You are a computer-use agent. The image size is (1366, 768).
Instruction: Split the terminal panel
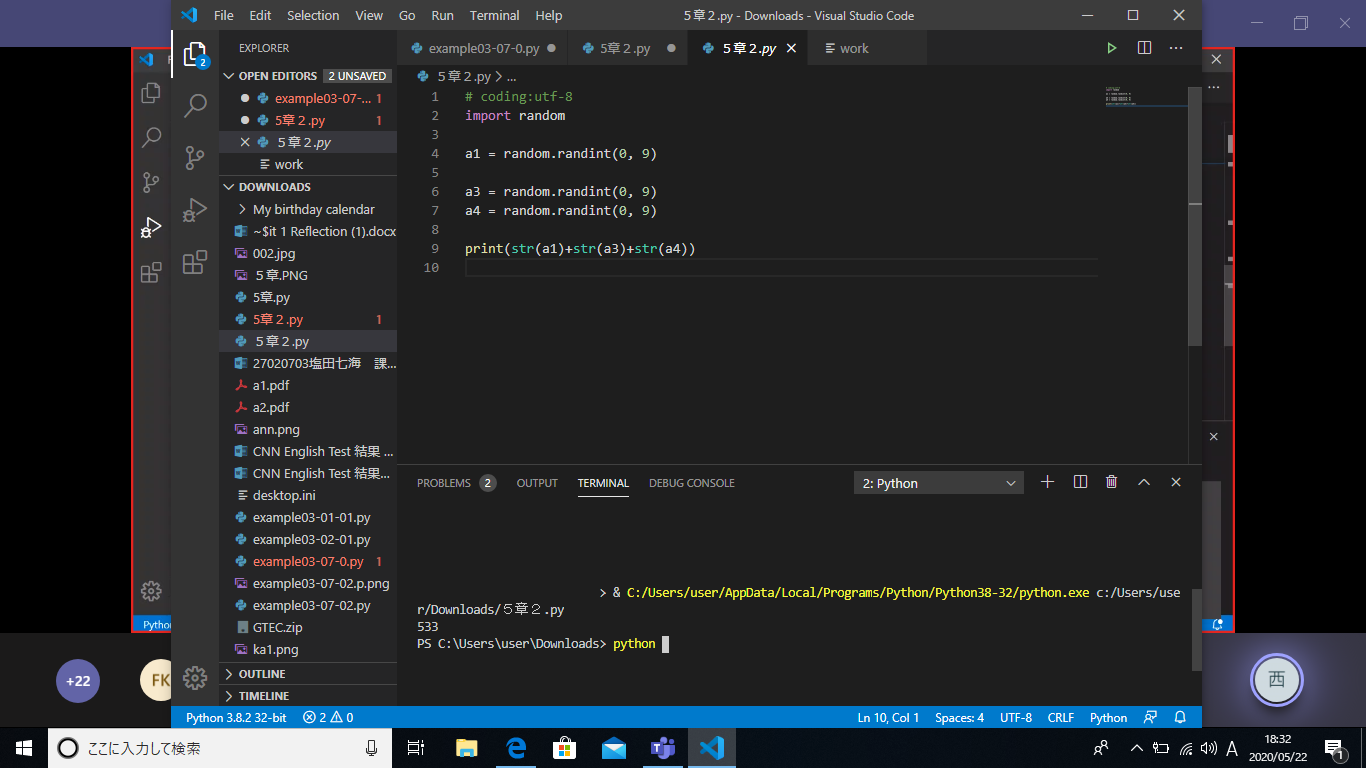(1080, 482)
